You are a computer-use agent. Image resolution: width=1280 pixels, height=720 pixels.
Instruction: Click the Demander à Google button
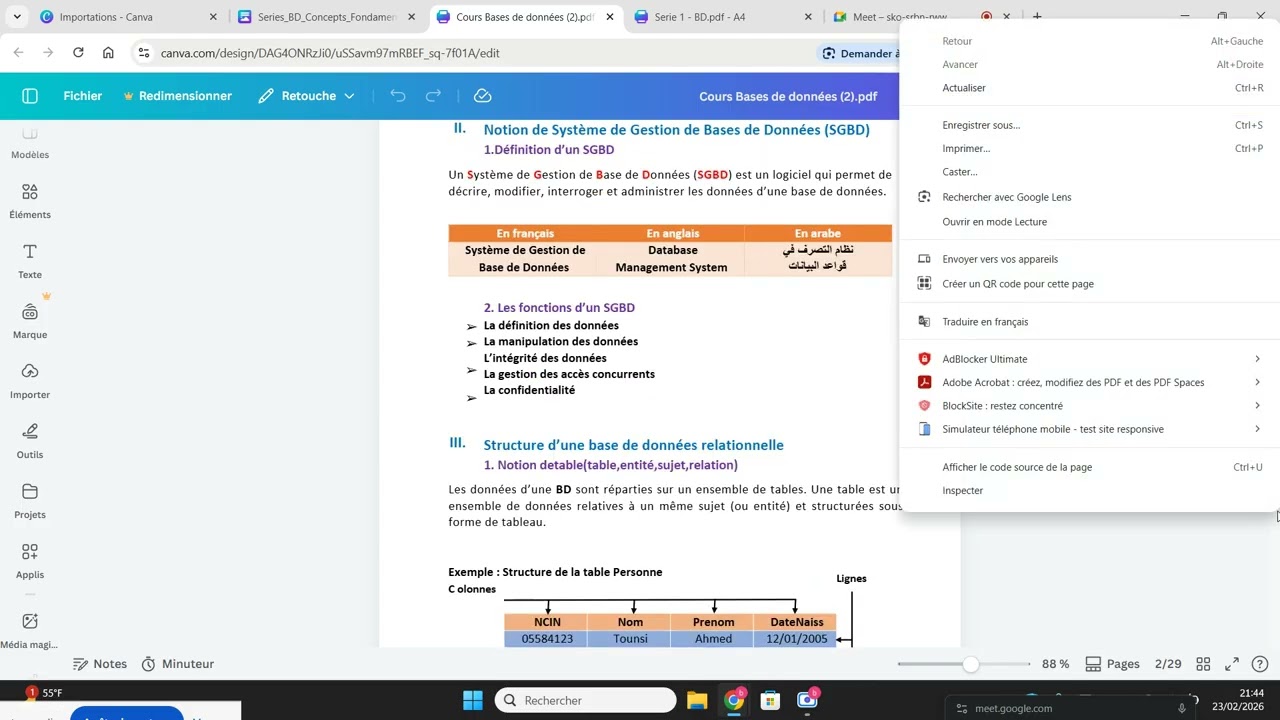(x=858, y=53)
